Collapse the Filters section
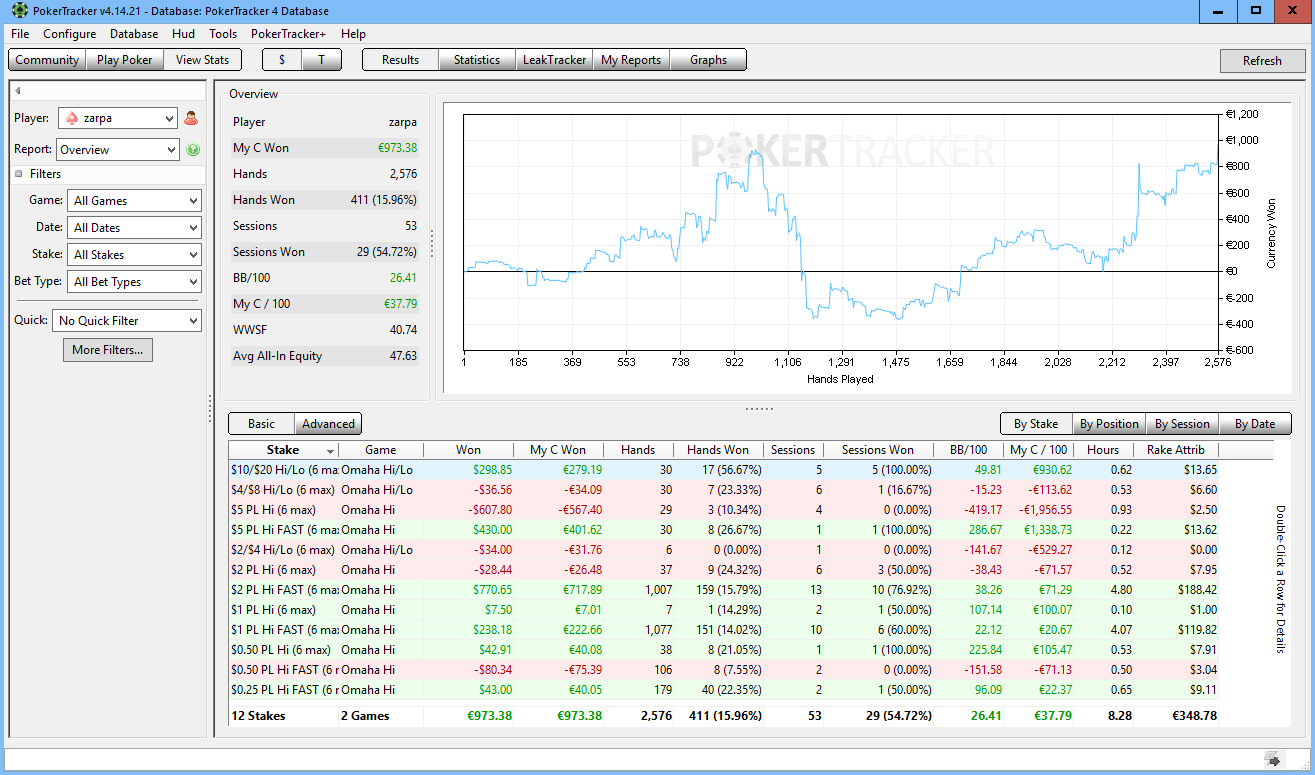The height and width of the screenshot is (775, 1315). pos(19,174)
